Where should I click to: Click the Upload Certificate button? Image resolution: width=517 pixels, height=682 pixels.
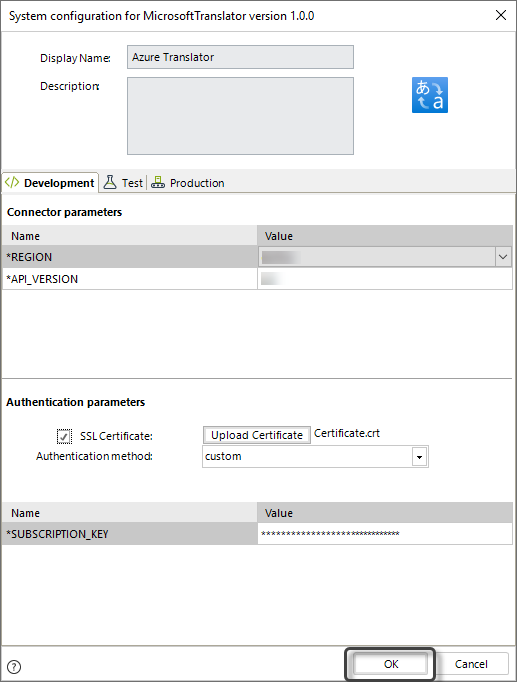[257, 435]
